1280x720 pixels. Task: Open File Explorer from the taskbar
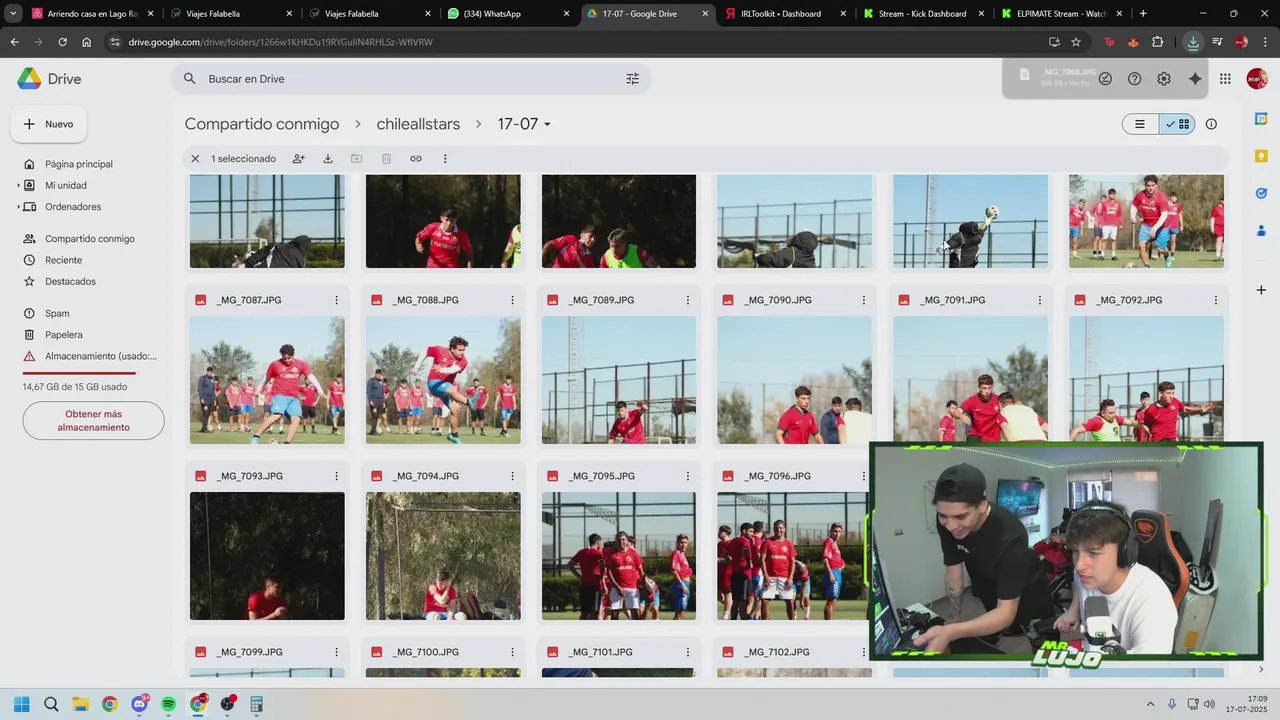tap(80, 704)
